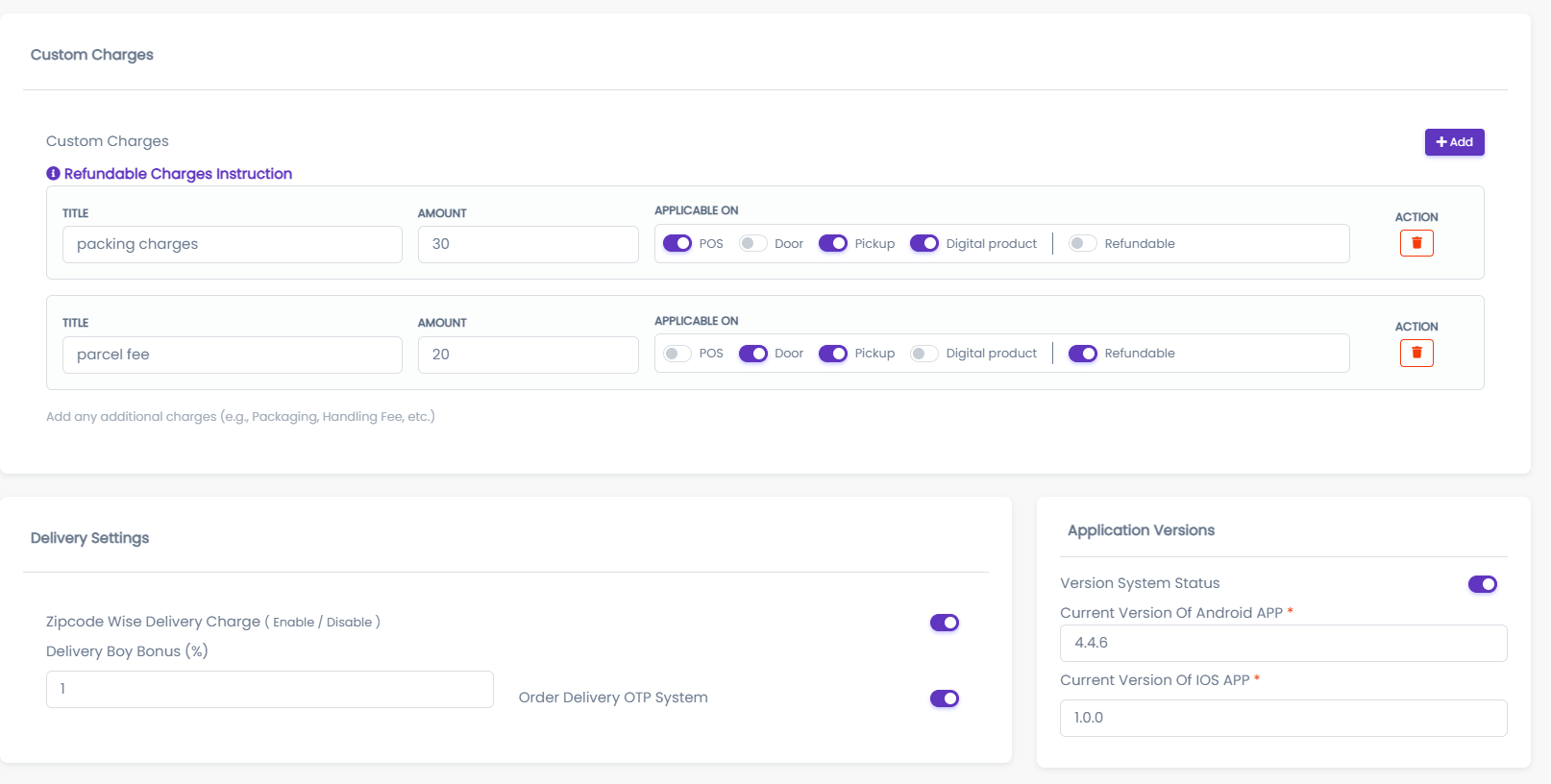Toggle Order Delivery OTP System switch
The image size is (1551, 784).
pos(945,698)
